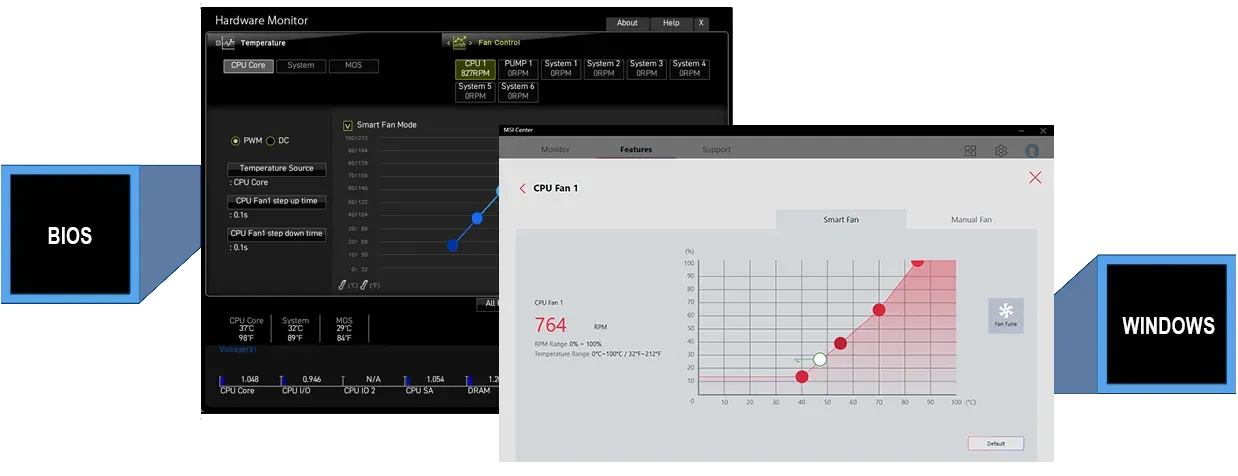Click the Fan Control graph icon

pyautogui.click(x=460, y=42)
